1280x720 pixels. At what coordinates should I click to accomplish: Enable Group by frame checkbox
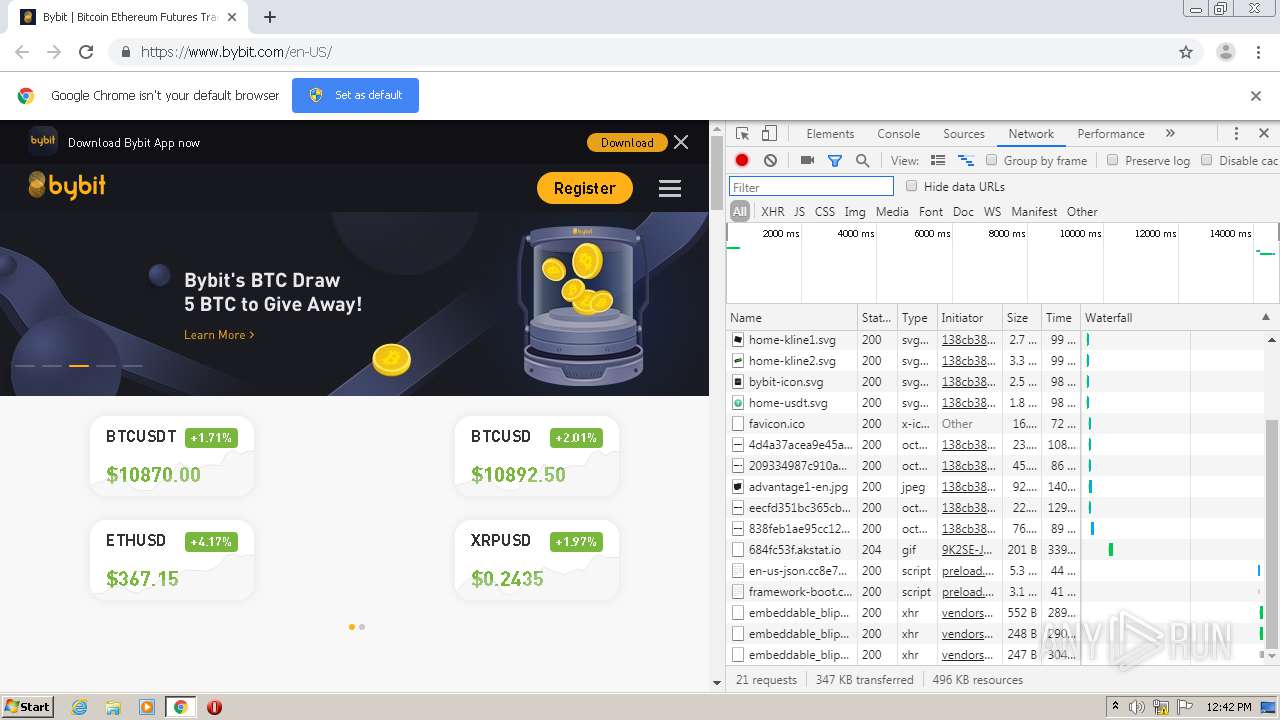tap(991, 160)
